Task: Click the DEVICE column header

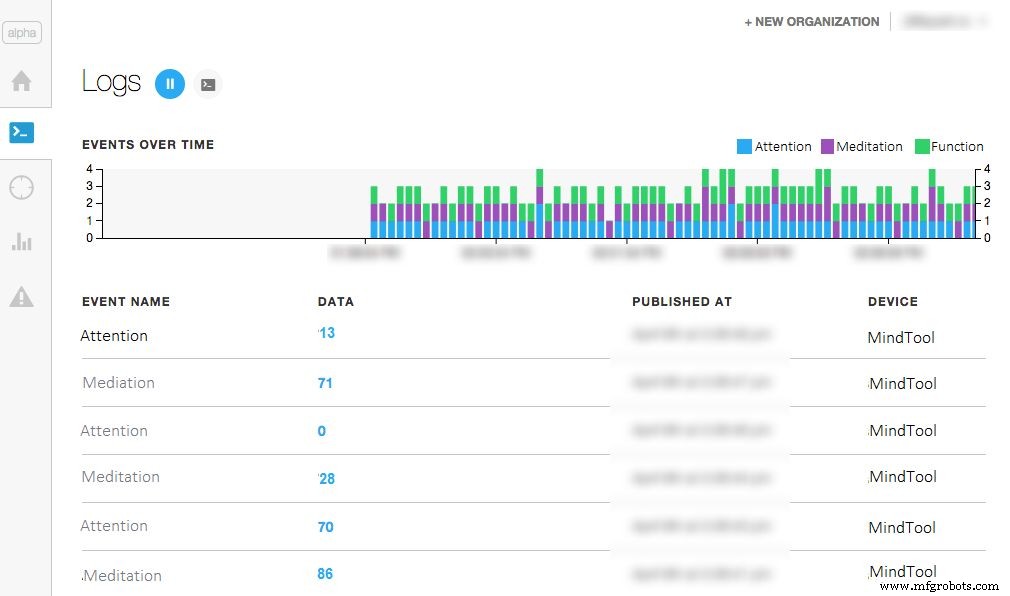Action: [x=892, y=301]
